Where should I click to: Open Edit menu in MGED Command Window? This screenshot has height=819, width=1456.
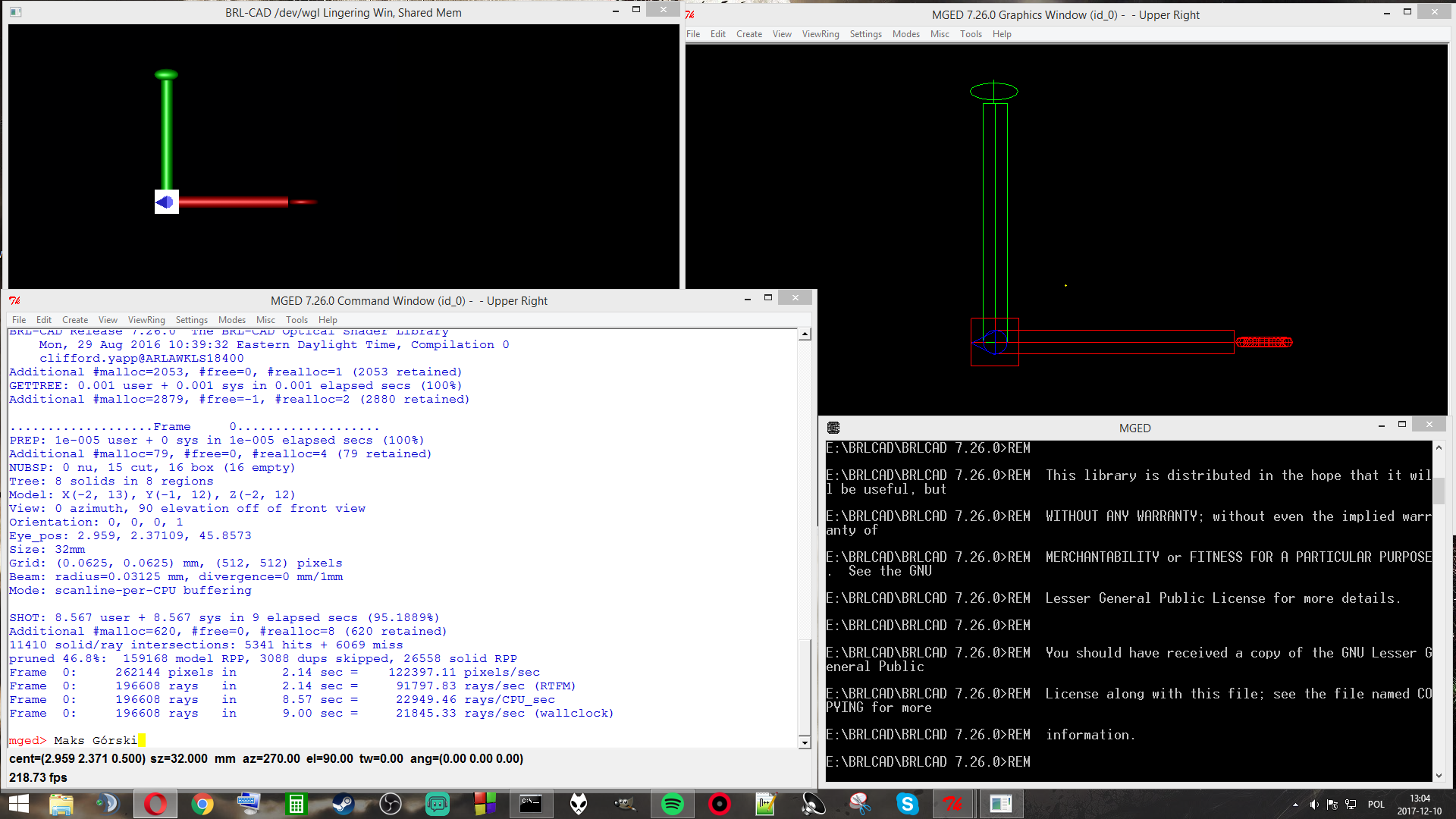coord(44,320)
